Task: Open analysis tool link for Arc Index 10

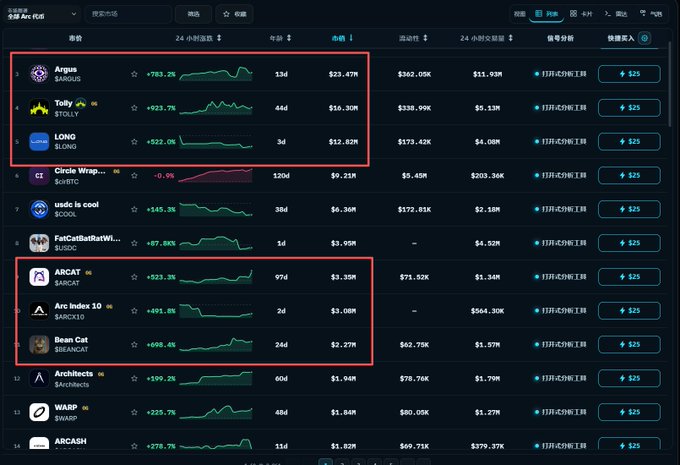Action: click(560, 311)
